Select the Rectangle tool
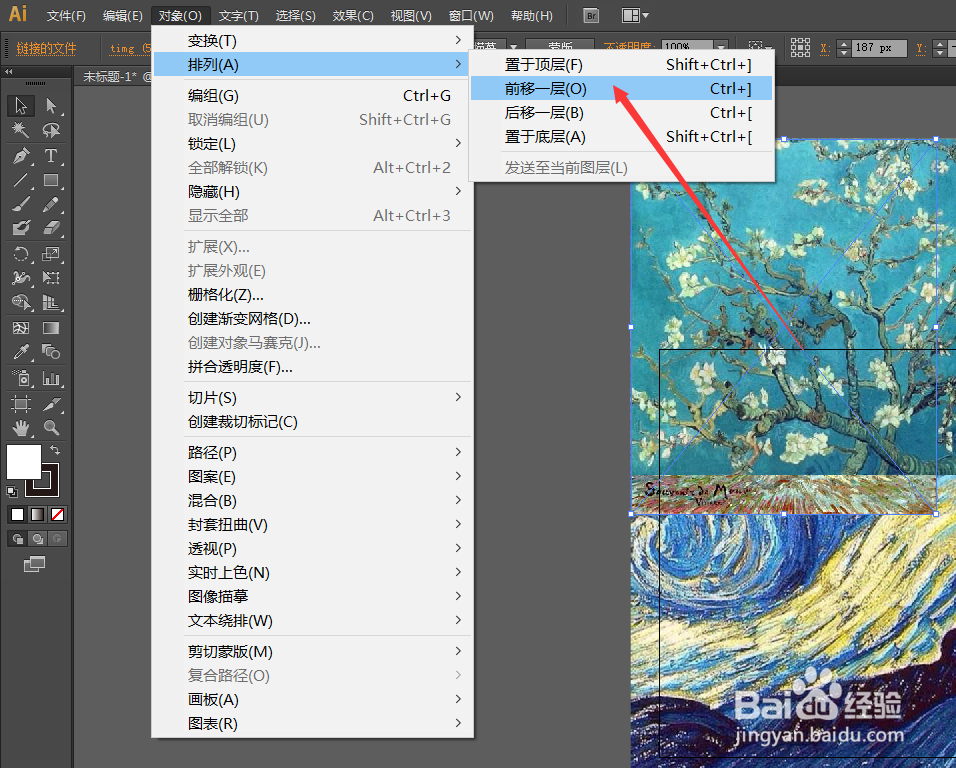Image resolution: width=956 pixels, height=768 pixels. coord(51,180)
